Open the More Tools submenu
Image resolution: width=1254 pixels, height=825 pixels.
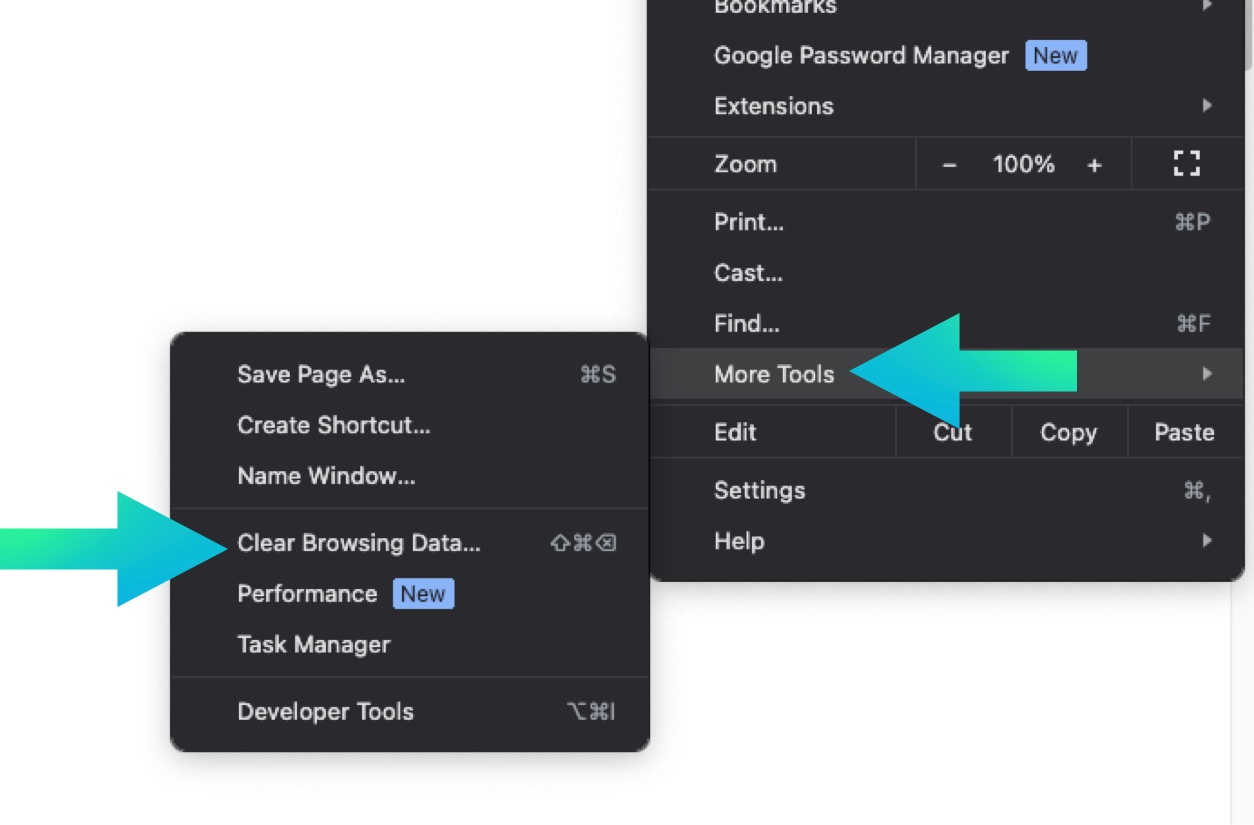pos(774,374)
